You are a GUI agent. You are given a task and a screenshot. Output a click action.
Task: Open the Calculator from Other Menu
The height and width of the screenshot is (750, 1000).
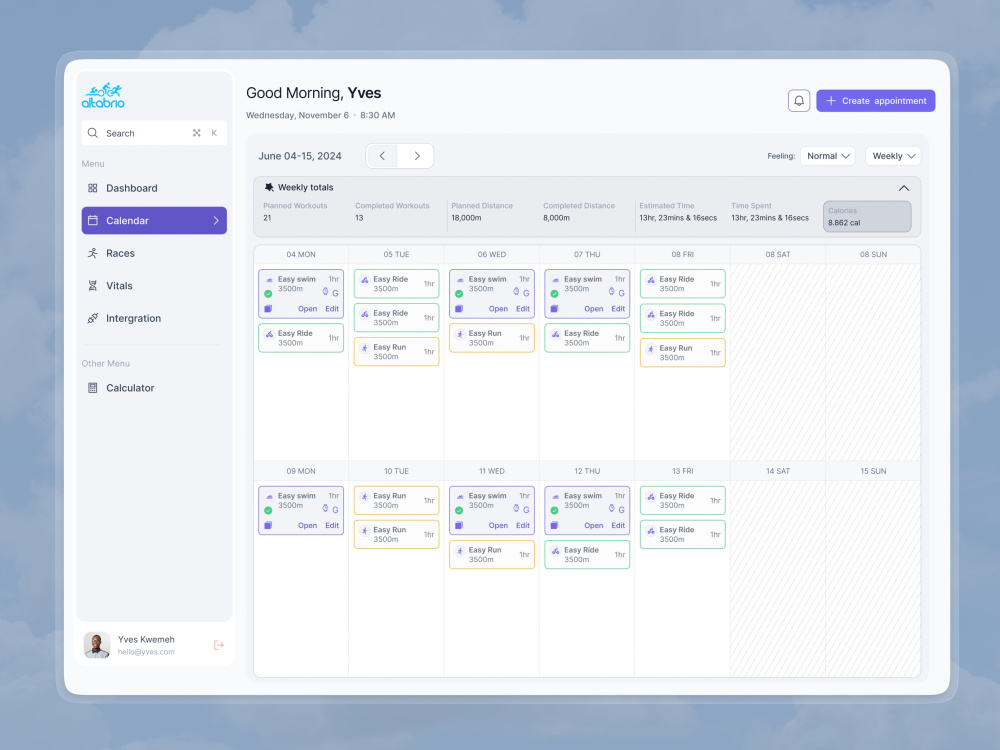pyautogui.click(x=154, y=388)
